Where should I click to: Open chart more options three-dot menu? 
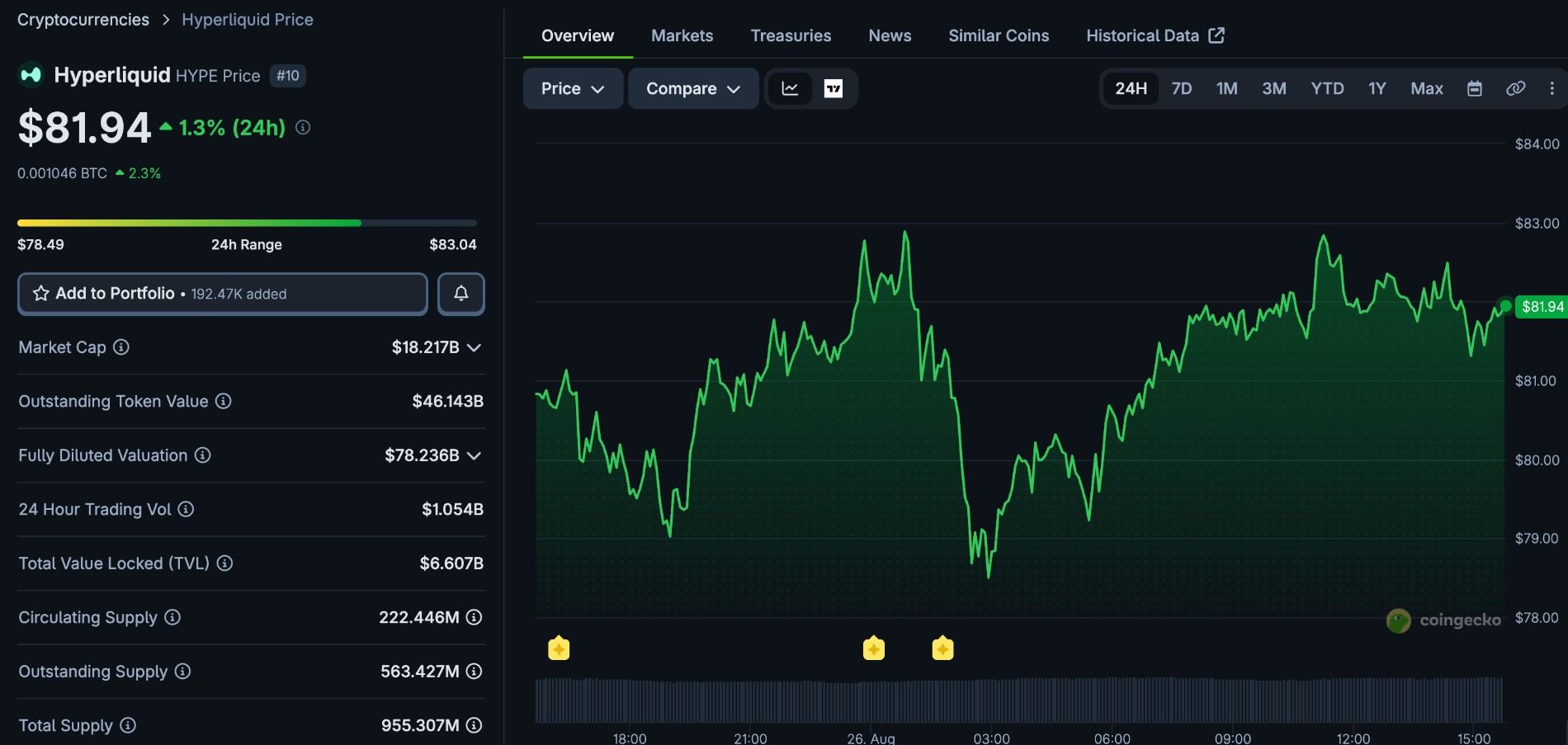[1552, 88]
